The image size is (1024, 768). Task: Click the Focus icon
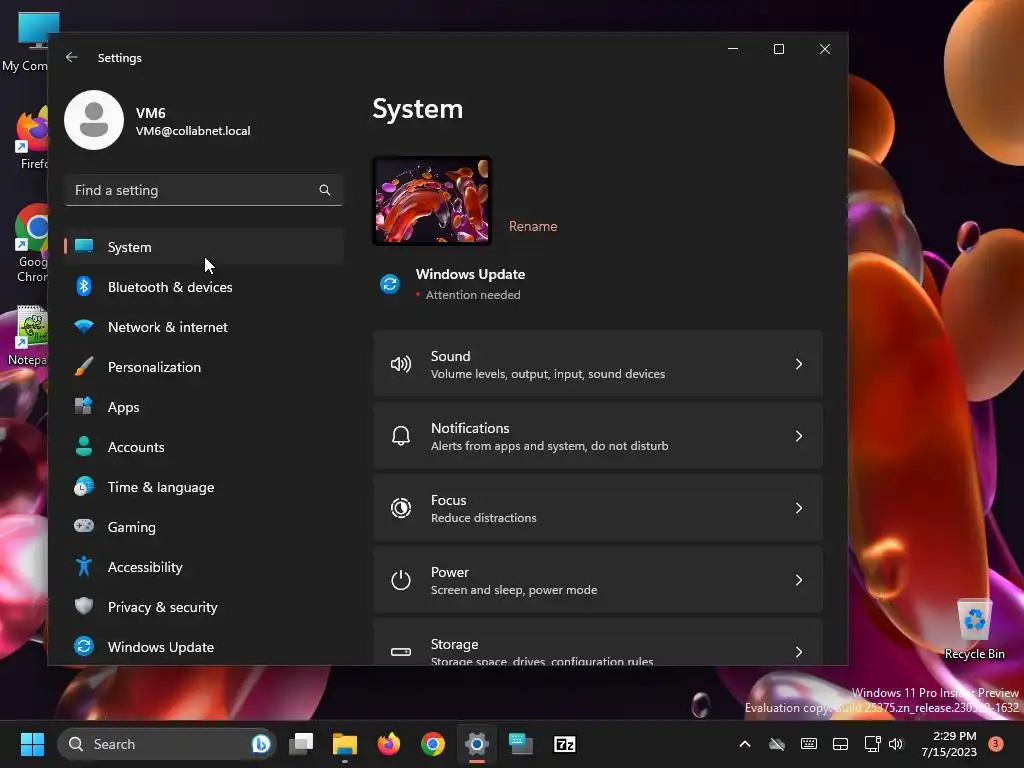401,508
